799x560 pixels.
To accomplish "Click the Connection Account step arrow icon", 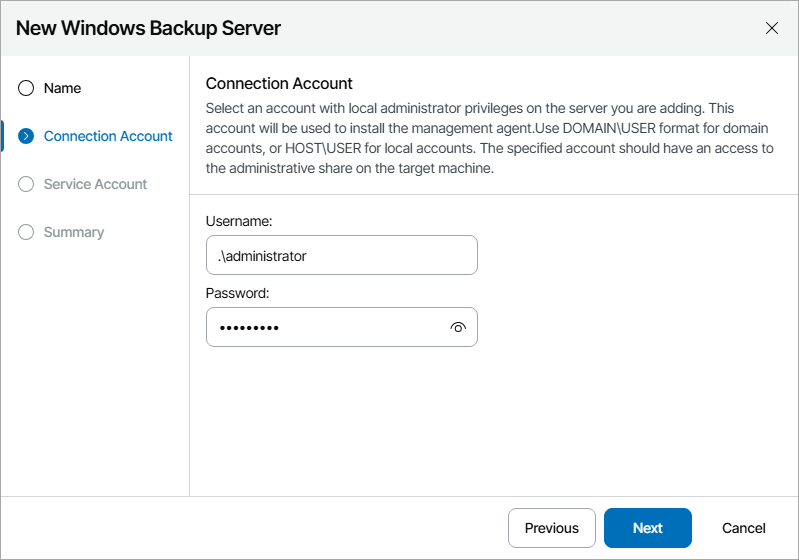I will pos(26,136).
